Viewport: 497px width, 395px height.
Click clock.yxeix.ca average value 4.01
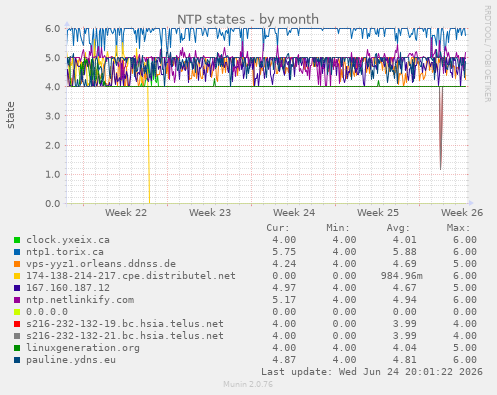click(404, 240)
